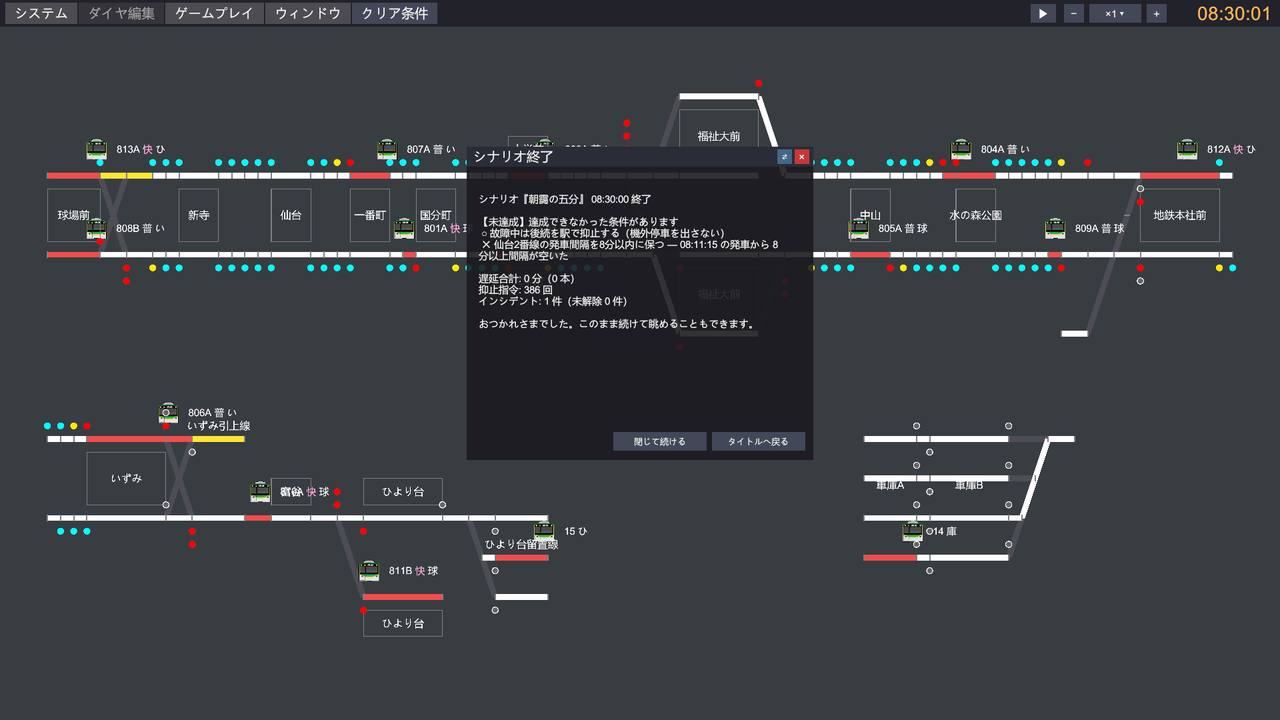Select the 地鉄本社前 station box

1180,215
